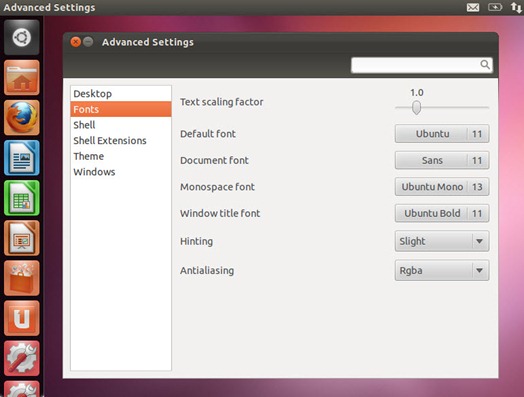524x397 pixels.
Task: Select Fonts category in sidebar
Action: click(x=121, y=109)
